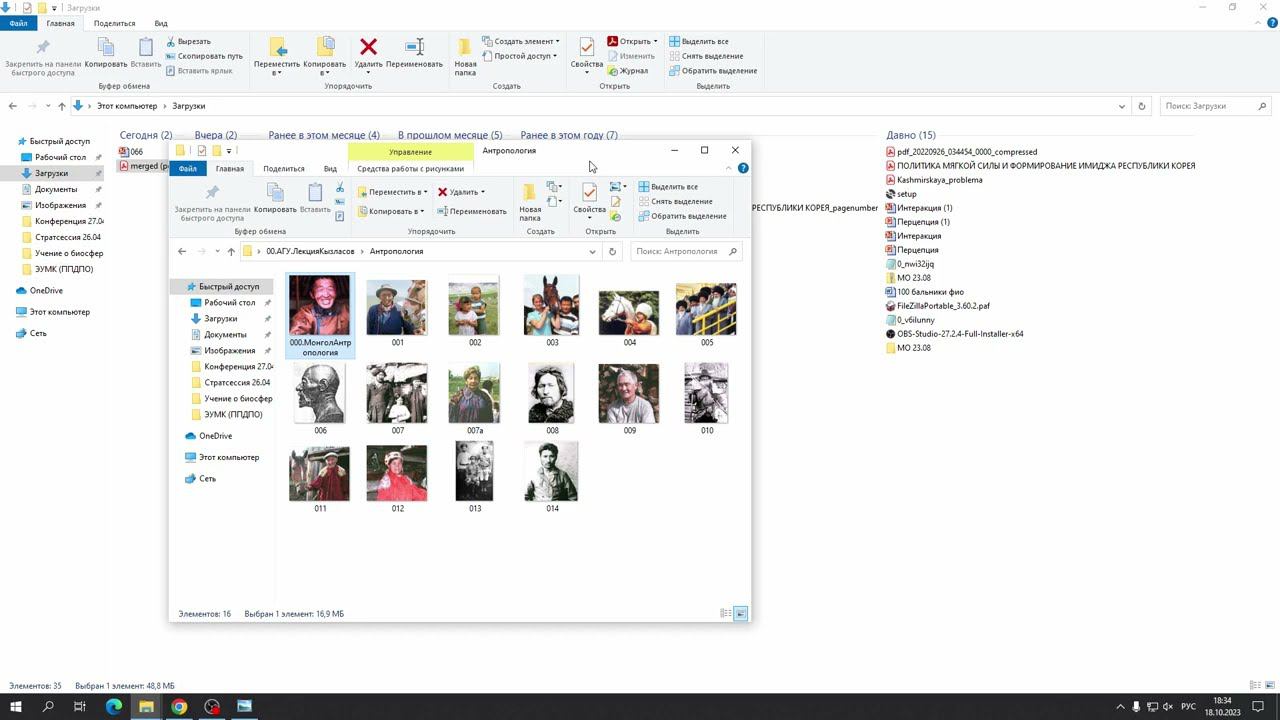The width and height of the screenshot is (1280, 720).
Task: Open Загрузки in the Антропология navigation pane
Action: point(220,319)
